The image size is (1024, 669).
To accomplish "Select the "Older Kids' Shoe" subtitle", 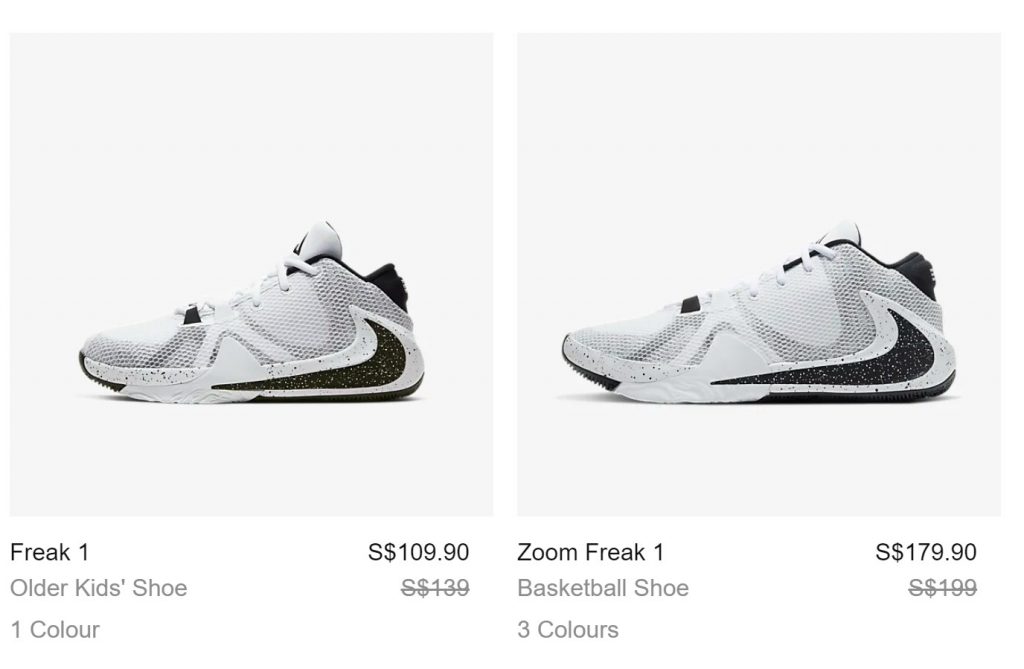I will pyautogui.click(x=98, y=588).
